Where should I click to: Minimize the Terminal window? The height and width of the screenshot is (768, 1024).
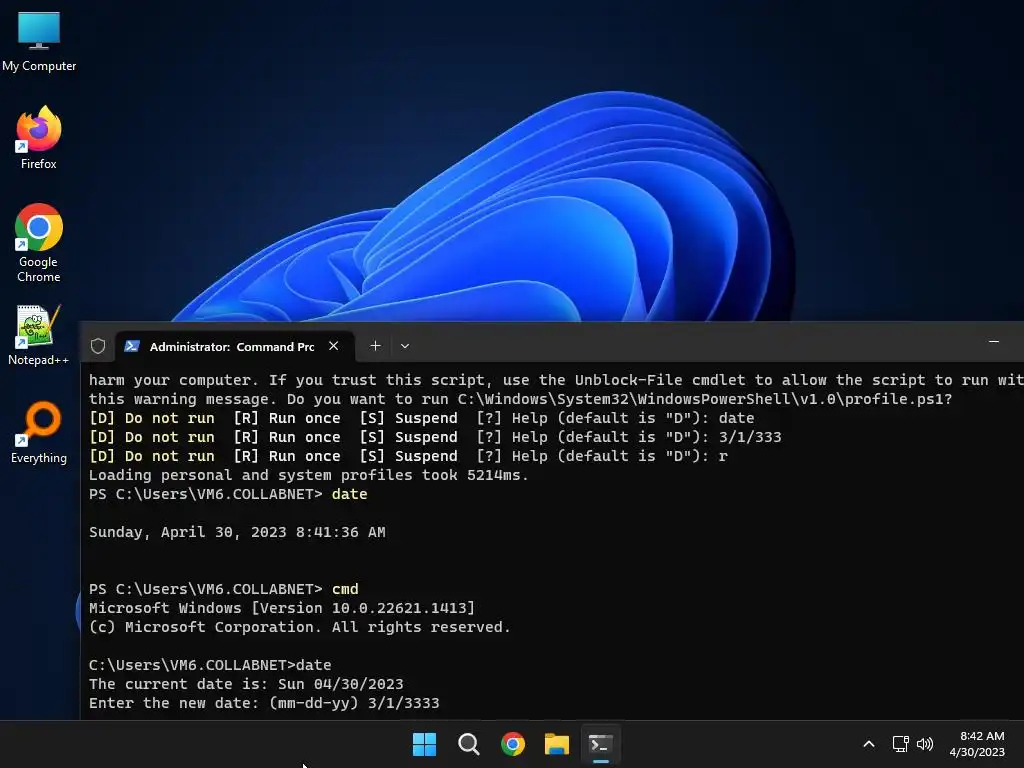(x=994, y=342)
